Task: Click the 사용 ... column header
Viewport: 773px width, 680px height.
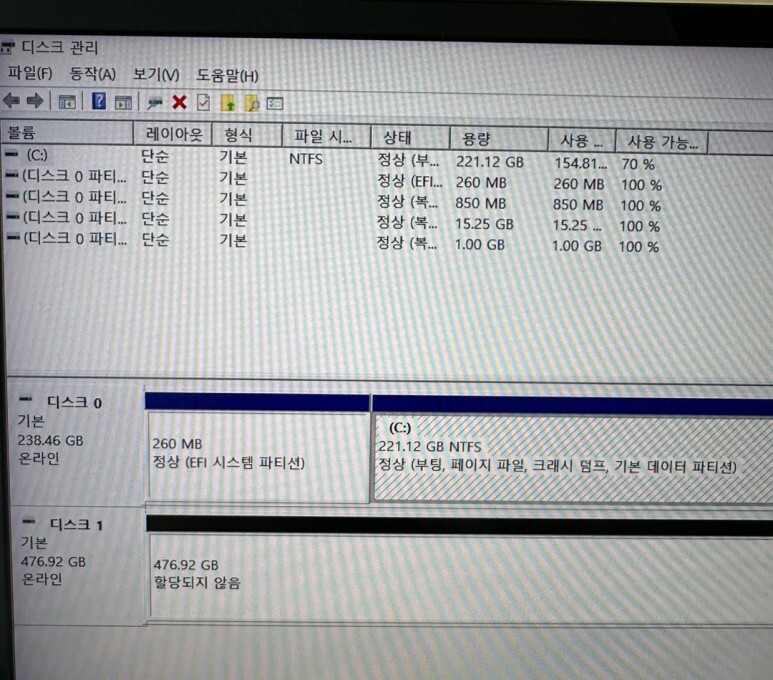Action: click(582, 141)
